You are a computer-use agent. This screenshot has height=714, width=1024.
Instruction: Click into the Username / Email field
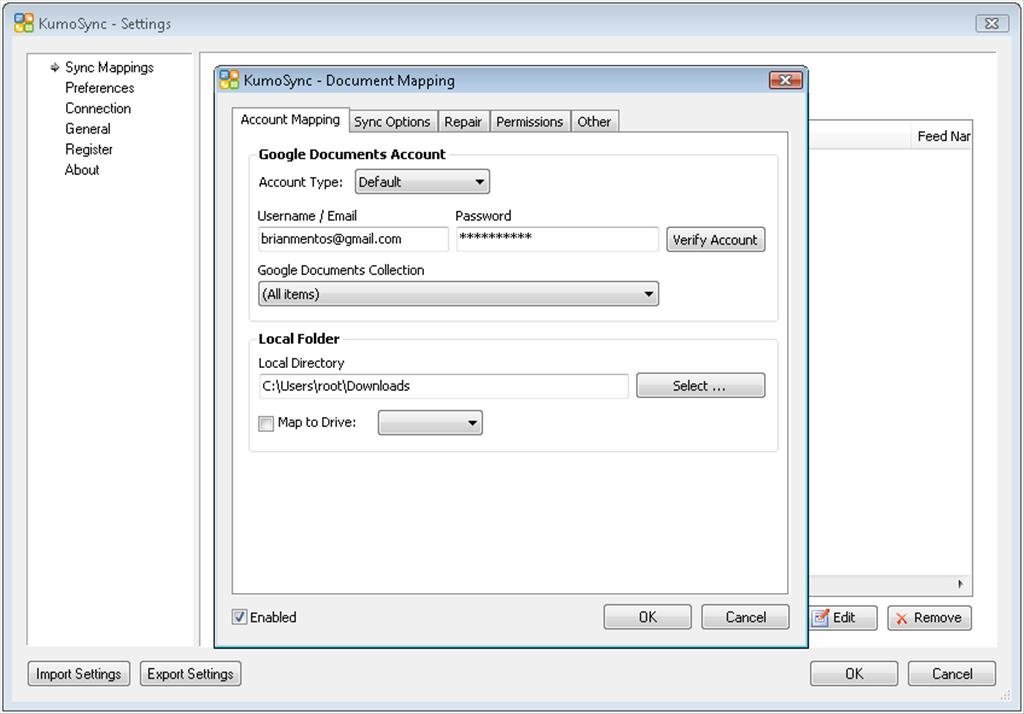point(353,239)
